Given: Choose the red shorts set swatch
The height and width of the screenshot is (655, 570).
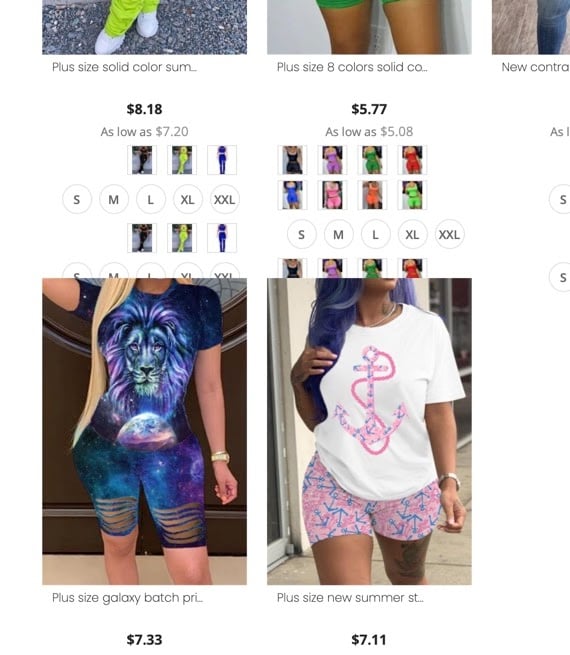Looking at the screenshot, I should [412, 160].
